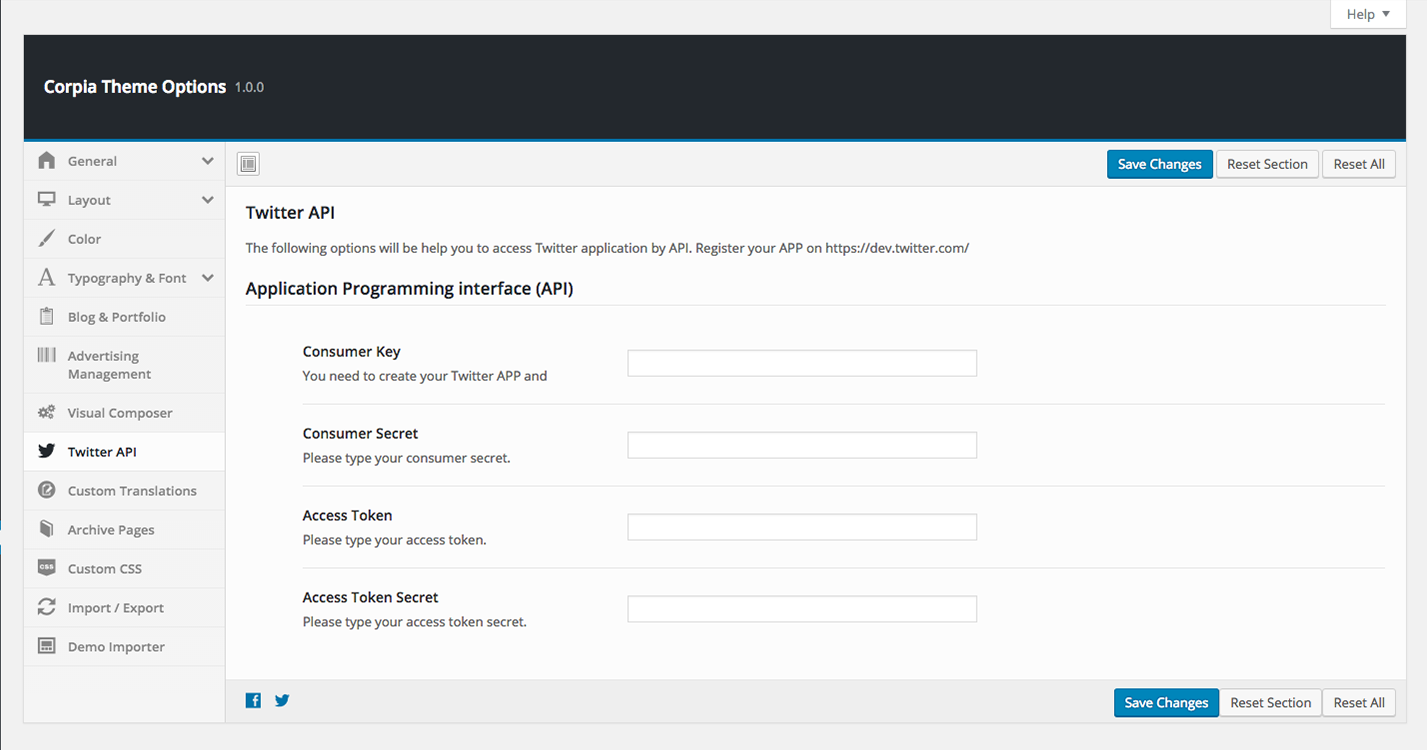Open the Blog & Portfolio menu item
The width and height of the screenshot is (1427, 750).
coord(116,317)
